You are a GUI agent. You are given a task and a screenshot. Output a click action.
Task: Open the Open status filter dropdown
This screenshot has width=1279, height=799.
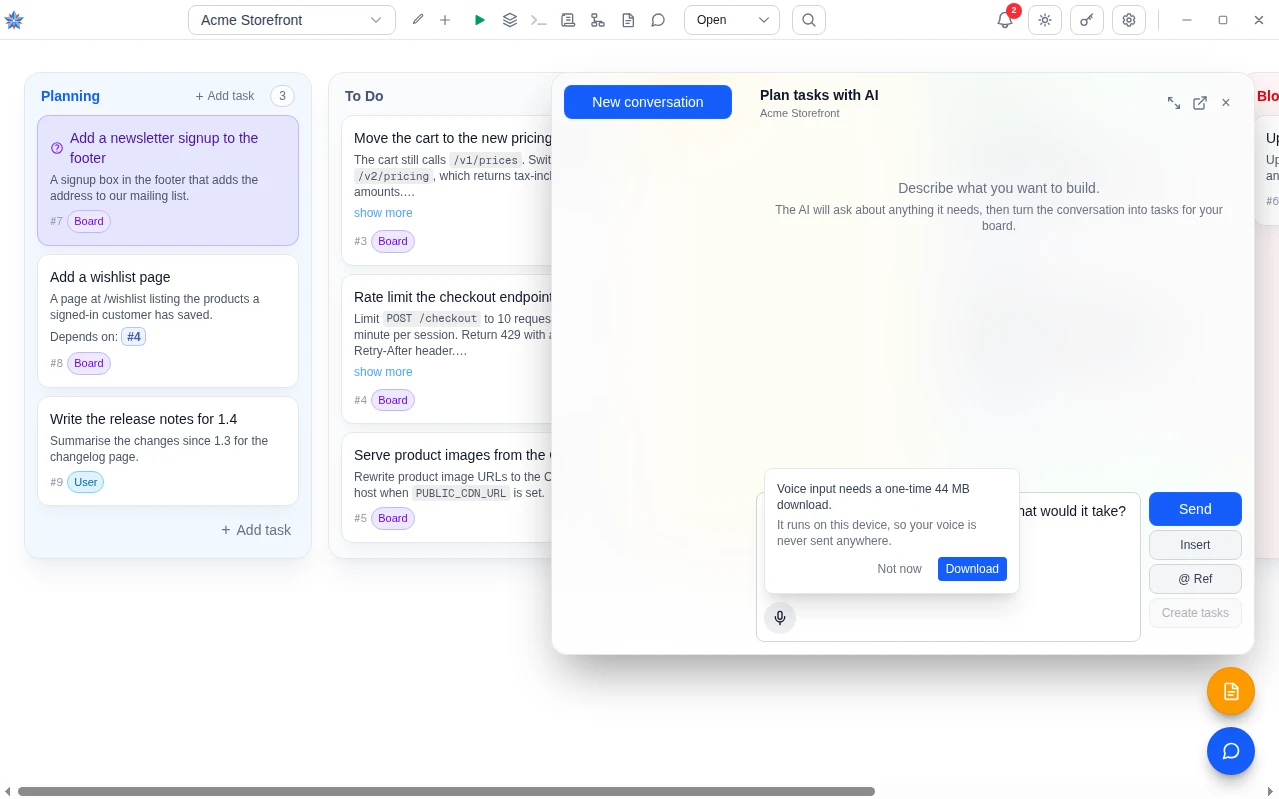[x=732, y=20]
